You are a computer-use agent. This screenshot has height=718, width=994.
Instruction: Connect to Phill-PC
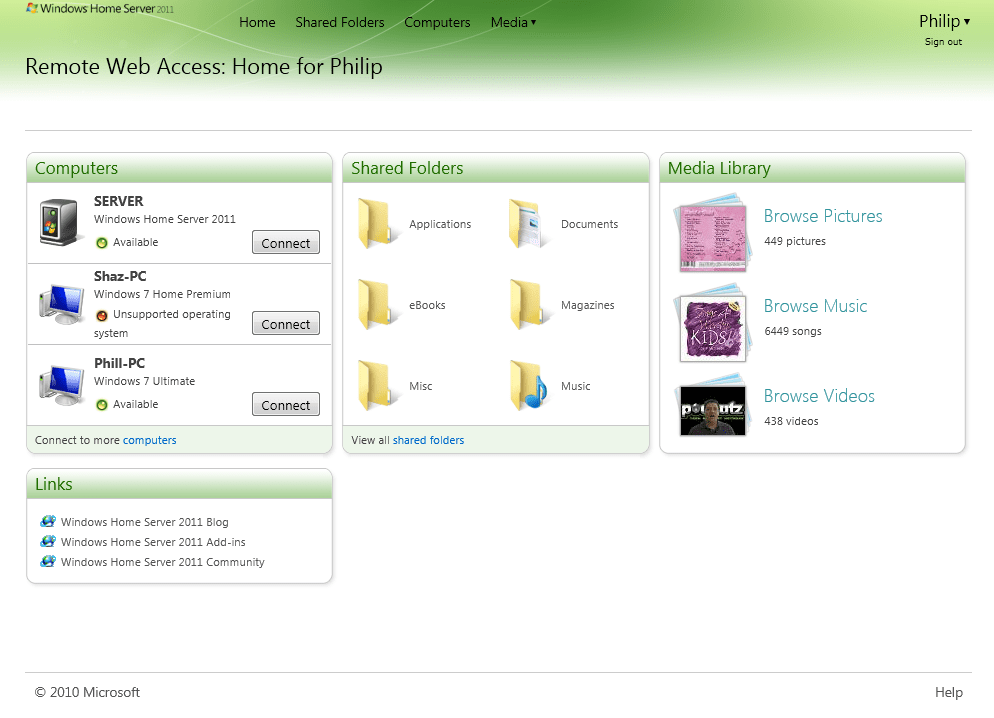tap(285, 404)
